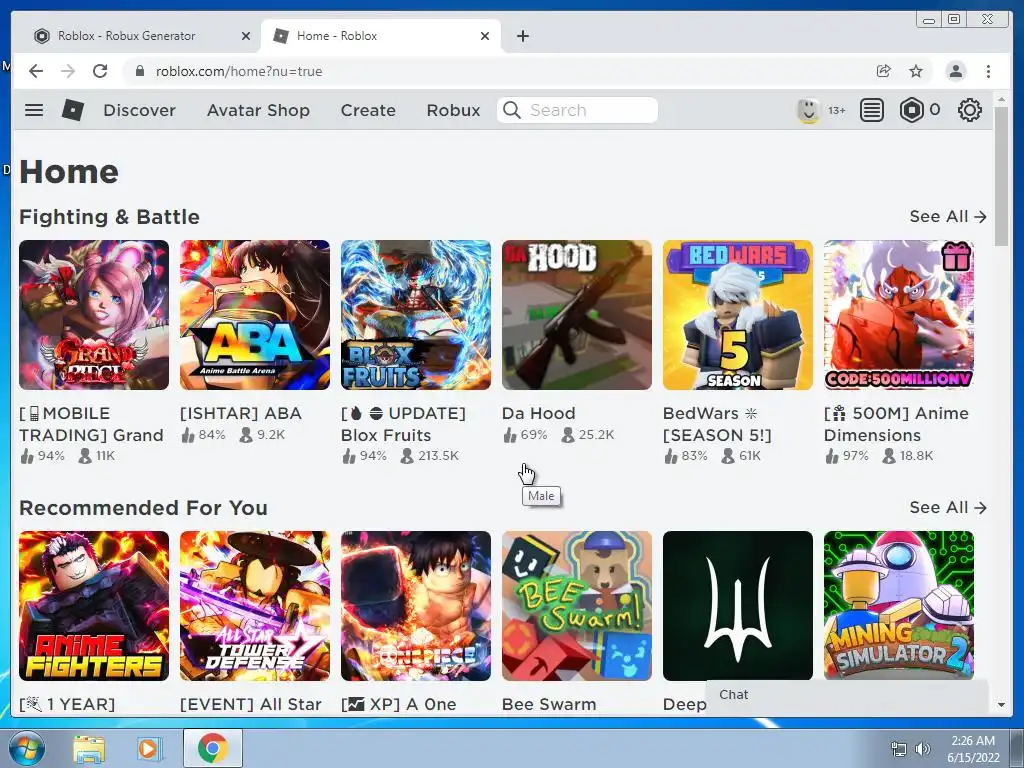Screen dimensions: 1024x768
Task: Open the Anime Dimensions thumbnail
Action: tap(899, 315)
